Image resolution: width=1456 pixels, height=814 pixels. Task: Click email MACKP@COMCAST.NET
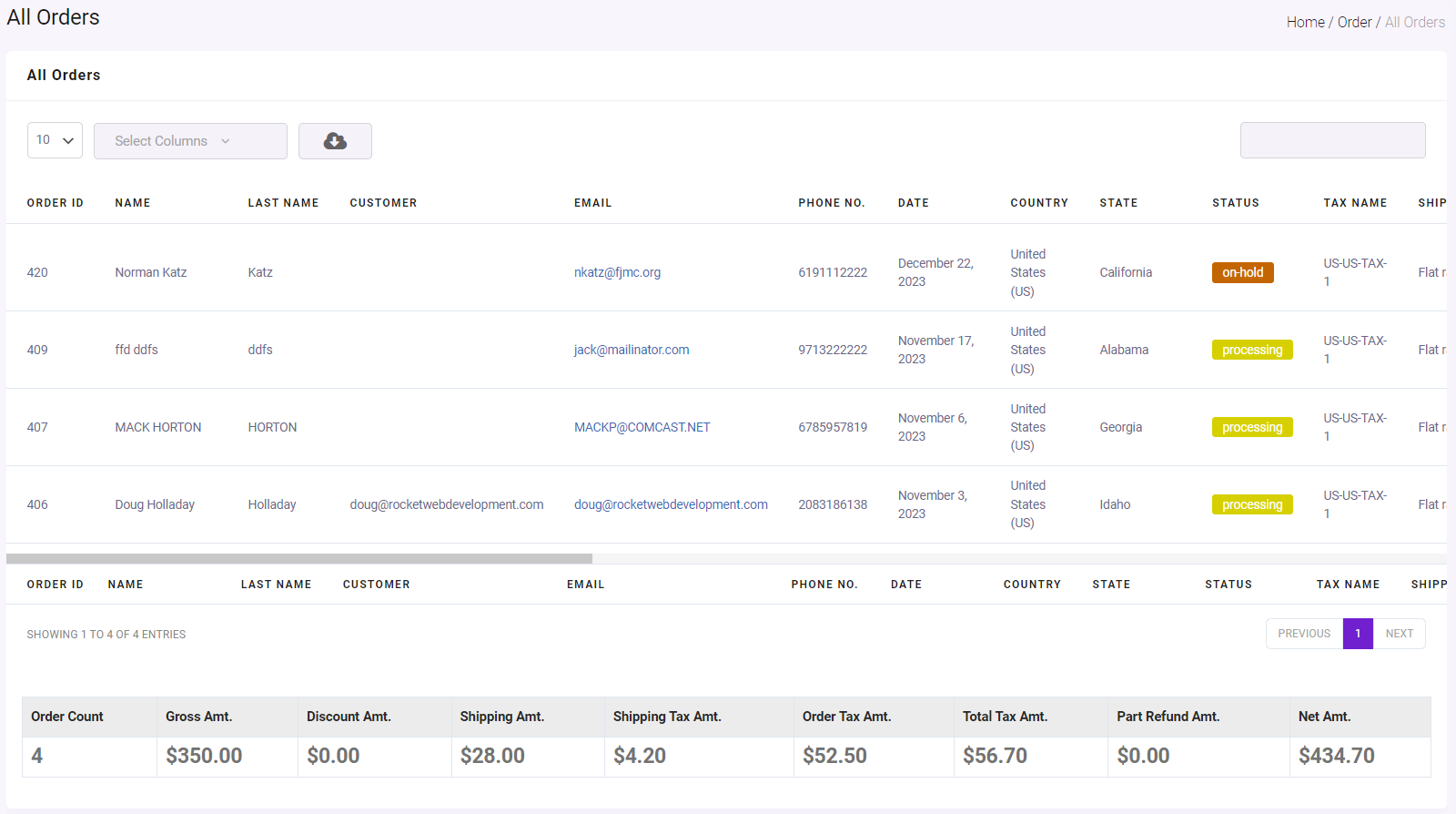click(642, 427)
